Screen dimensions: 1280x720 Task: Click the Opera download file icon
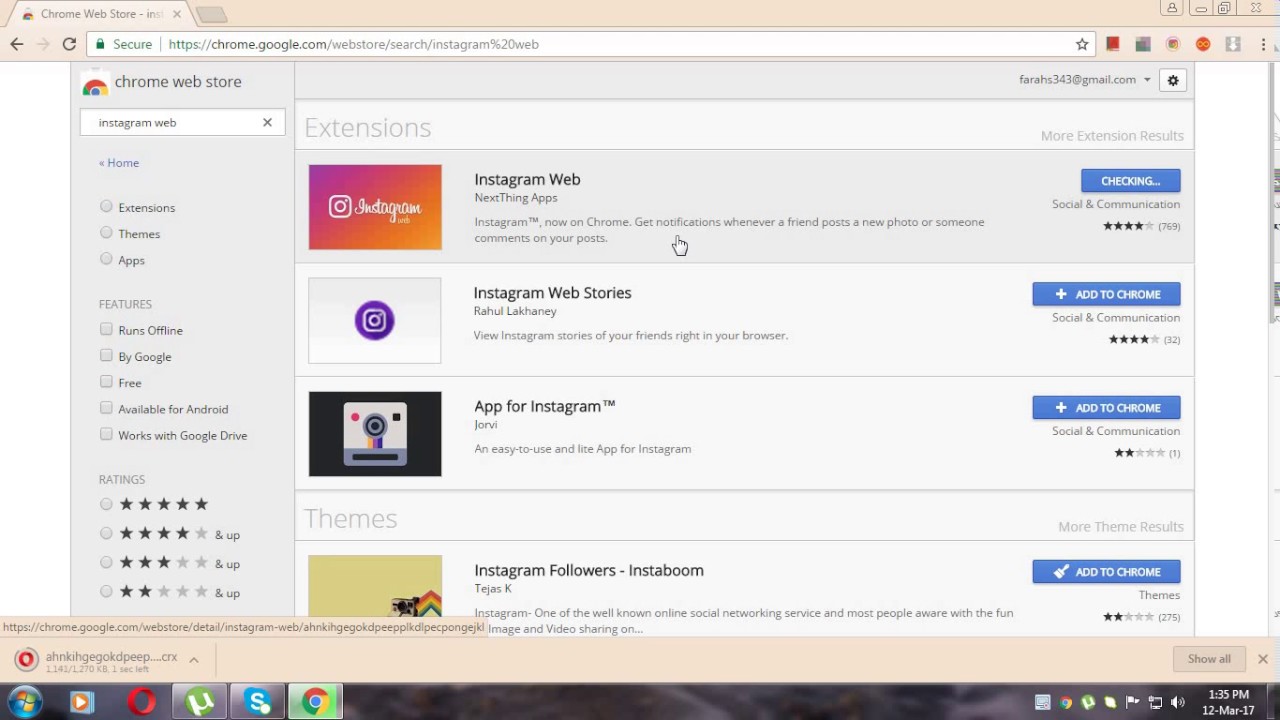pyautogui.click(x=27, y=660)
